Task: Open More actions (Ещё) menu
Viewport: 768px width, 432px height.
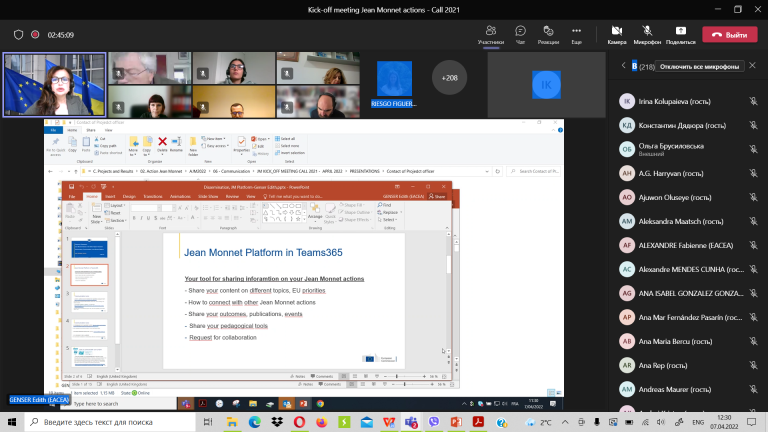Action: [576, 35]
